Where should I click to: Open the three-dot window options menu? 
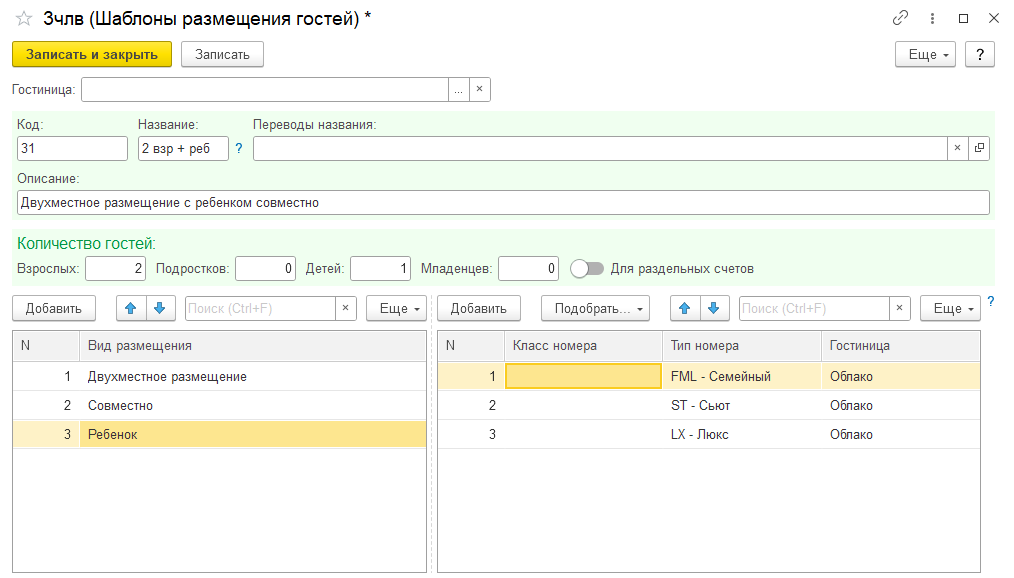point(932,19)
